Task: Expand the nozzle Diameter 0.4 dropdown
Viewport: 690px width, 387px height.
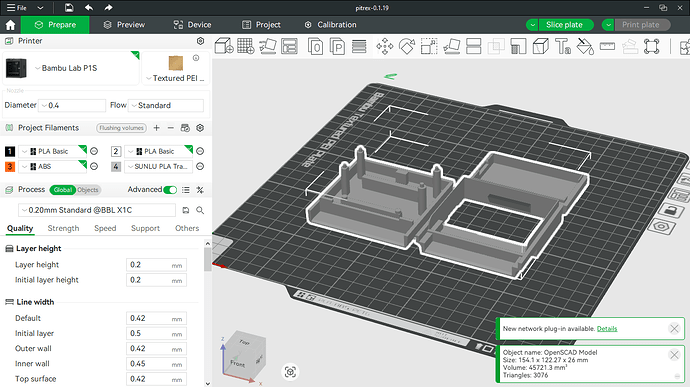Action: pyautogui.click(x=72, y=105)
